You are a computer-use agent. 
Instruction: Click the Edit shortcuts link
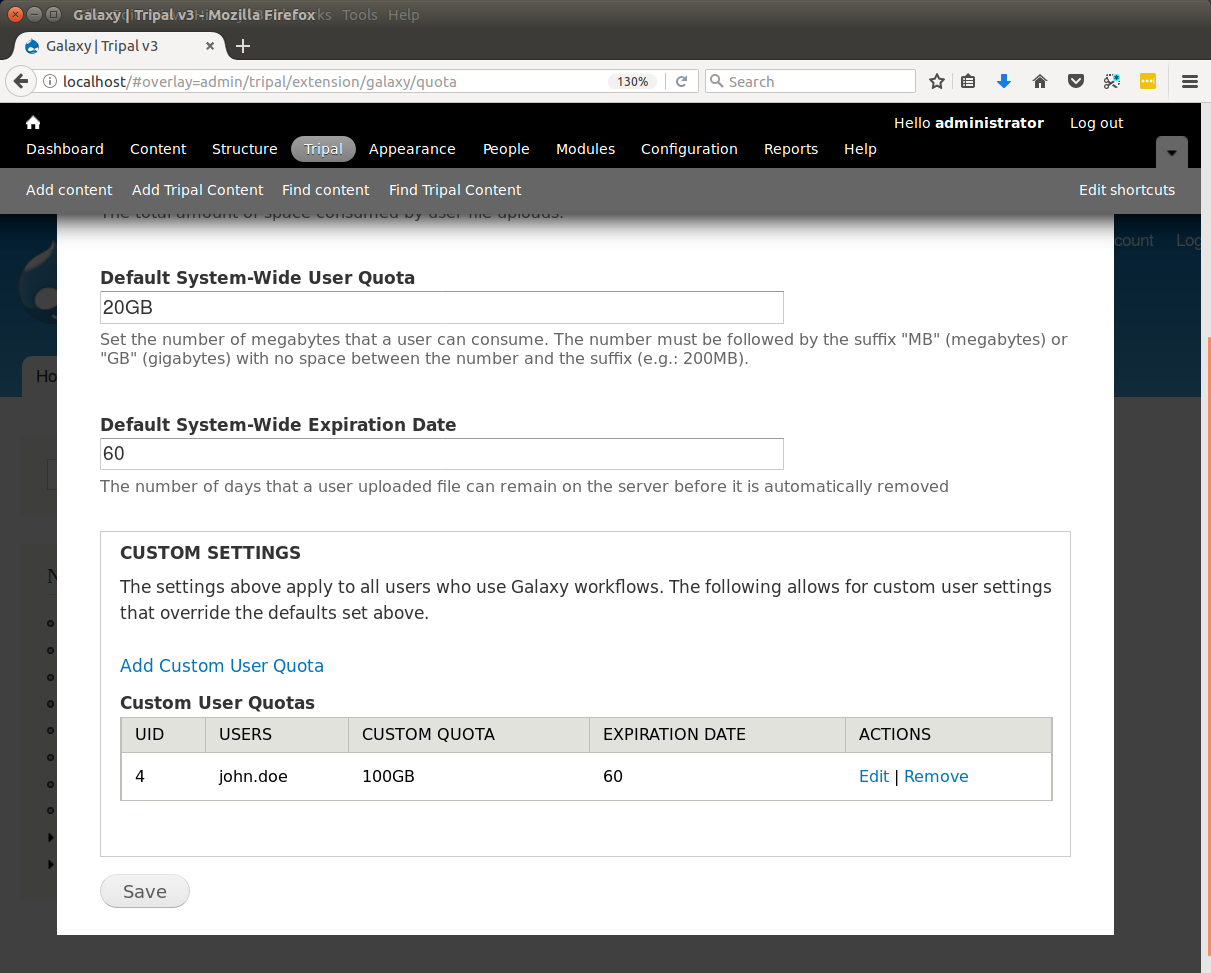1127,190
